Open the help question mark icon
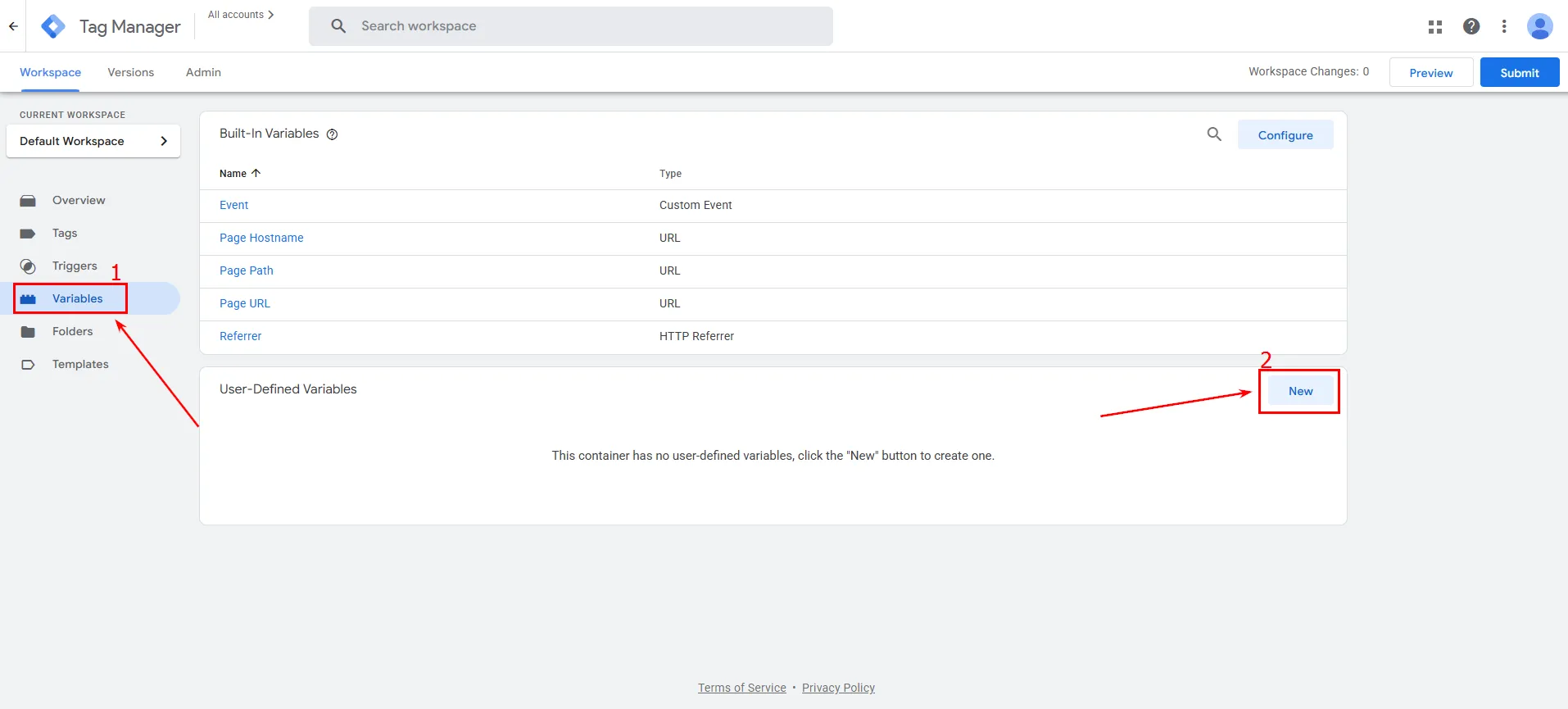Image resolution: width=1568 pixels, height=709 pixels. coord(1471,26)
